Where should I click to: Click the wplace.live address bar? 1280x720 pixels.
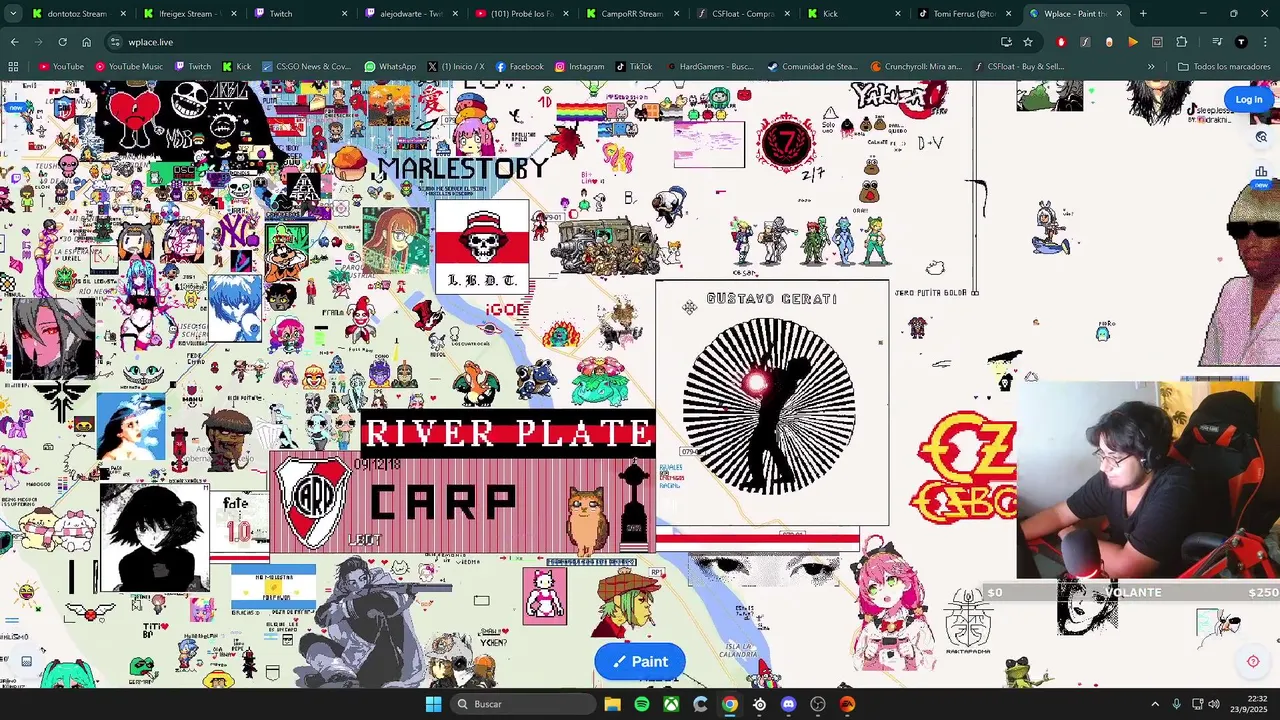560,42
